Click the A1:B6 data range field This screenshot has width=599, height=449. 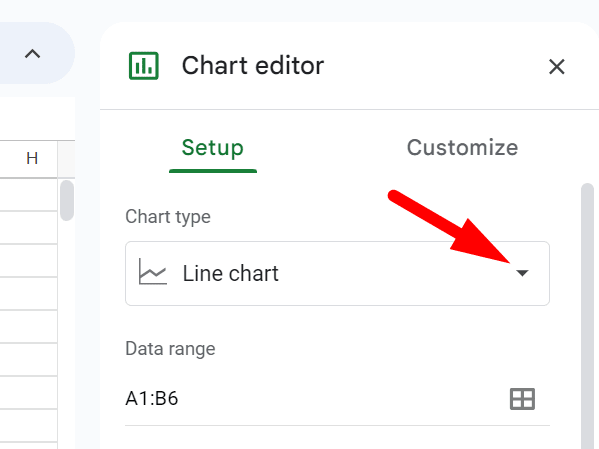(x=337, y=399)
